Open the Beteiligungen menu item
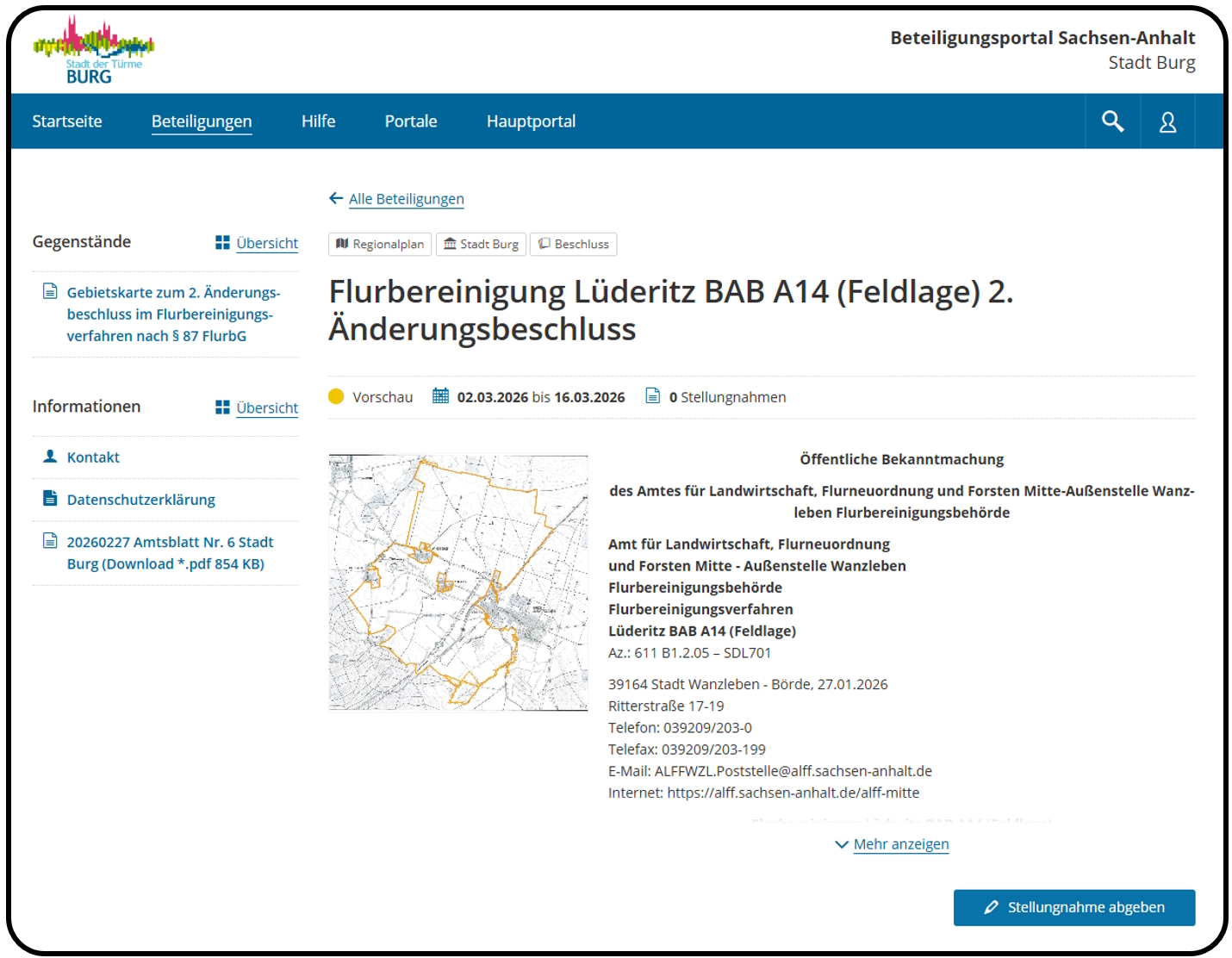1232x958 pixels. [202, 121]
